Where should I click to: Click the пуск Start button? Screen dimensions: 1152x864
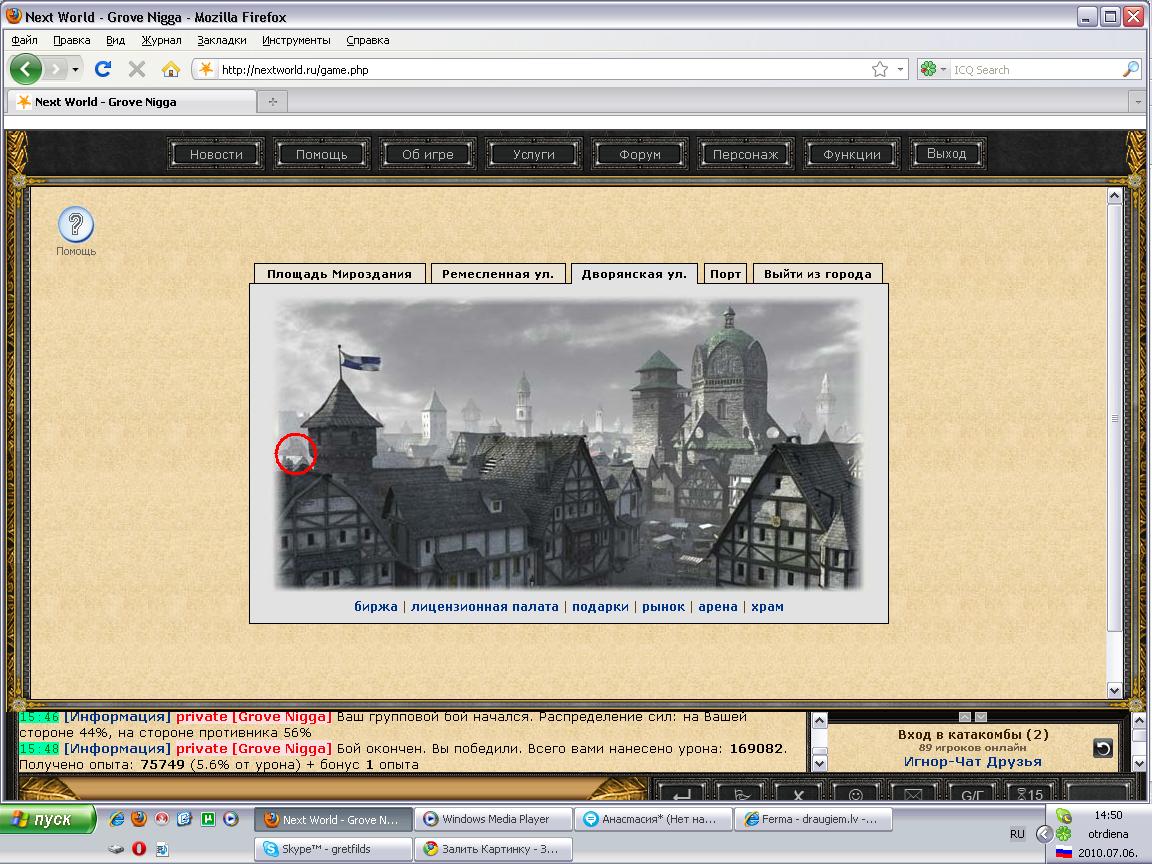click(48, 818)
